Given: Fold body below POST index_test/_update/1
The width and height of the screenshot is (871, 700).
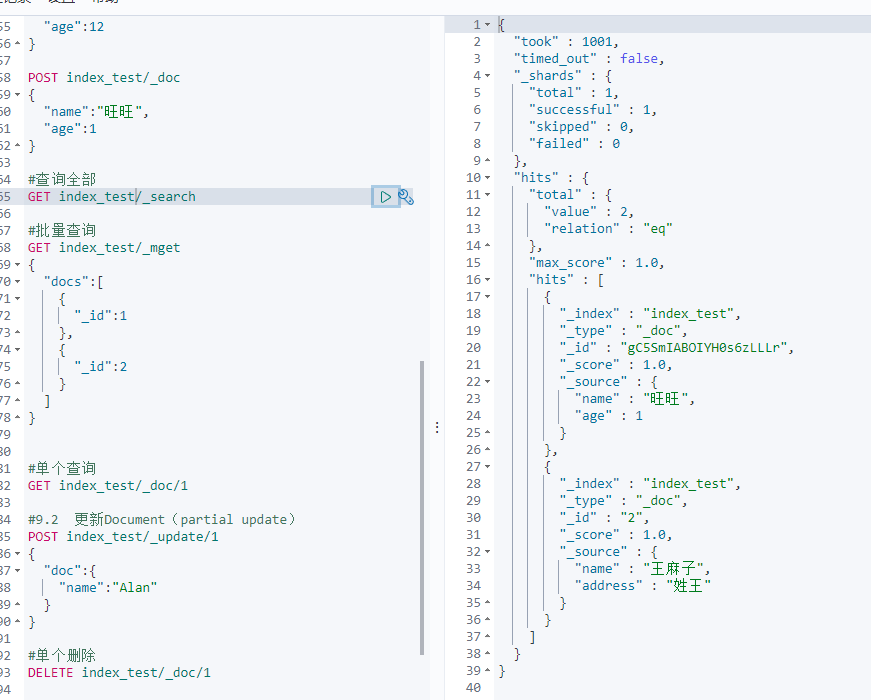Looking at the screenshot, I should 17,553.
